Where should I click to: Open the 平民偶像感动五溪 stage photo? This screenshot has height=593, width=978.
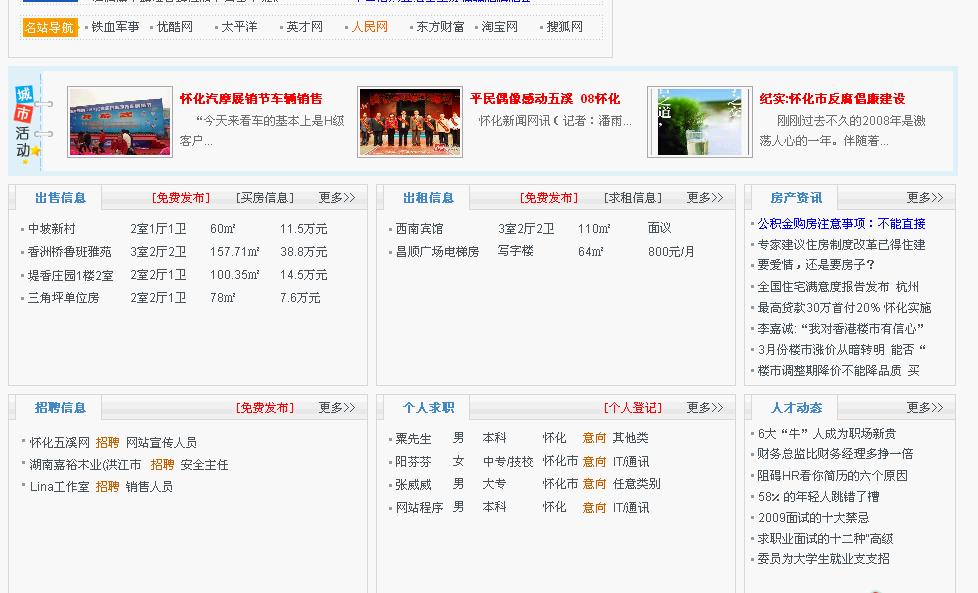(410, 122)
